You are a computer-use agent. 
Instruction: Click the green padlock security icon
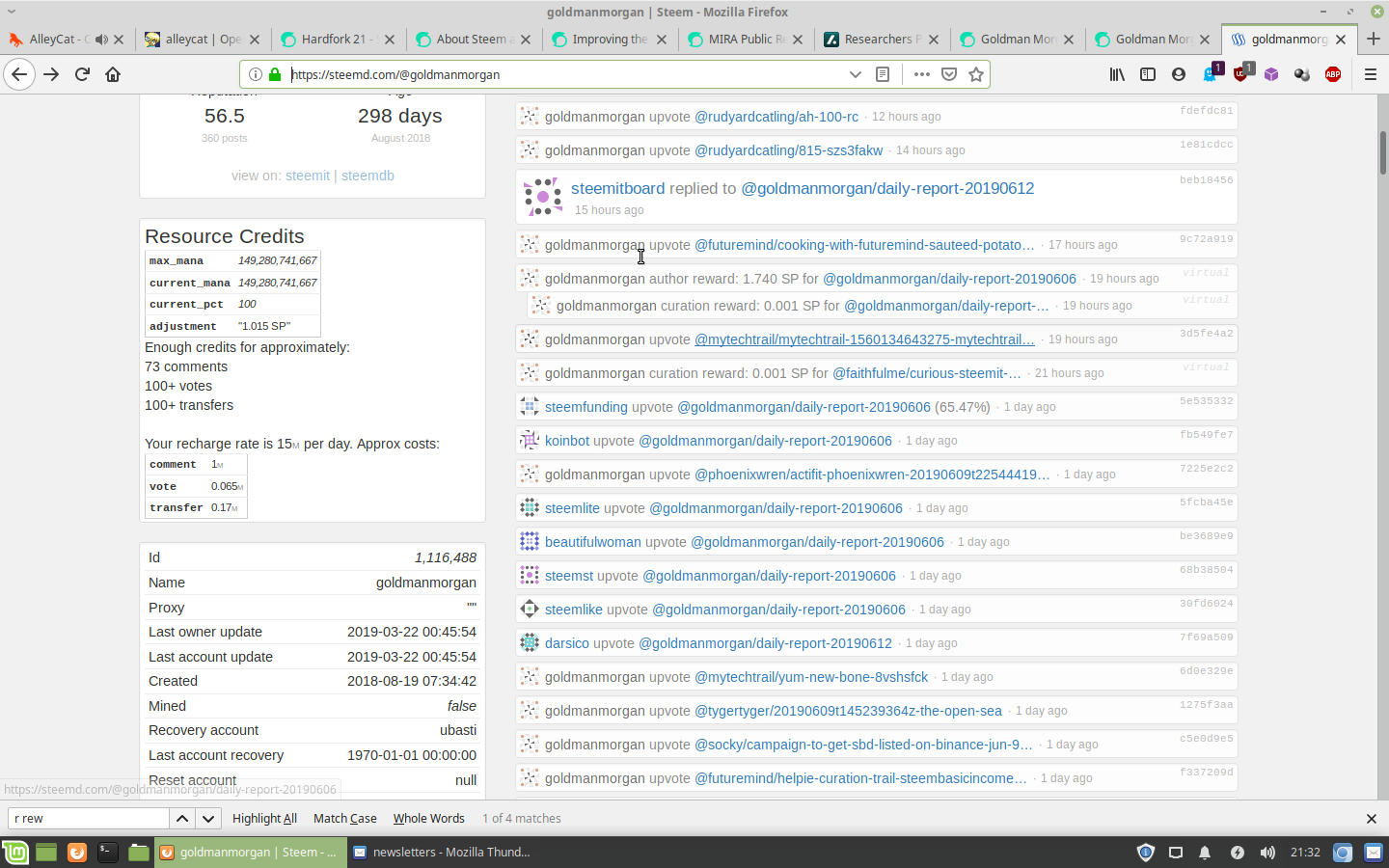[x=275, y=74]
